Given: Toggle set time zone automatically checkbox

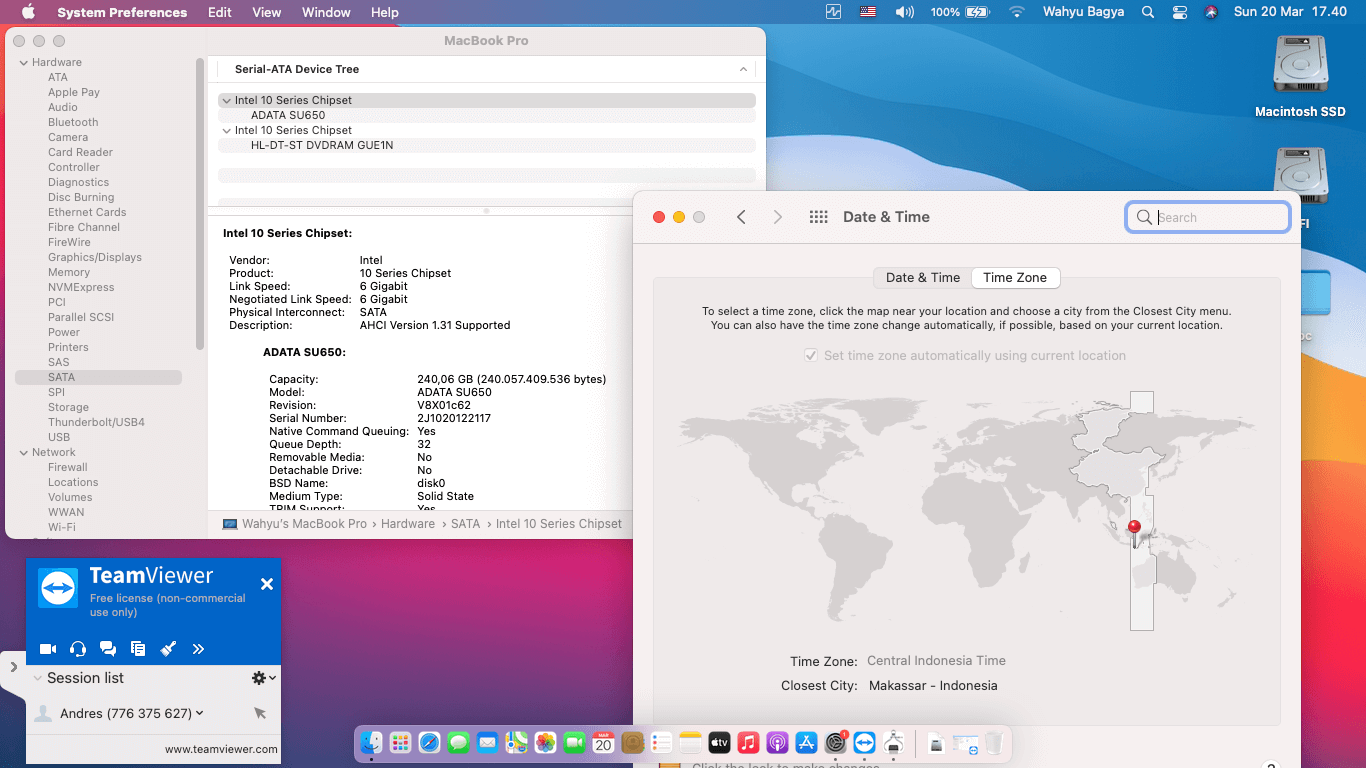Looking at the screenshot, I should pos(811,356).
